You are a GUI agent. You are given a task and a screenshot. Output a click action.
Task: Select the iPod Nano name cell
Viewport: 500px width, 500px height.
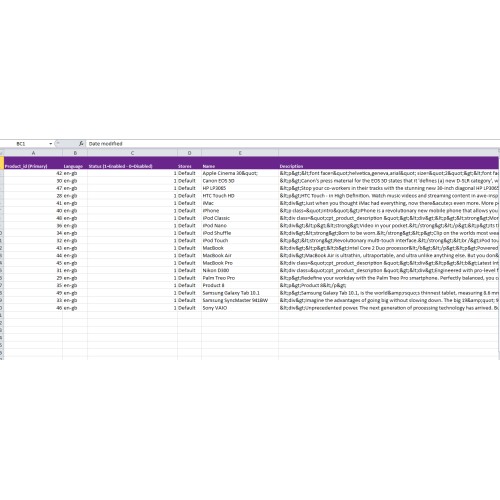tap(240, 226)
